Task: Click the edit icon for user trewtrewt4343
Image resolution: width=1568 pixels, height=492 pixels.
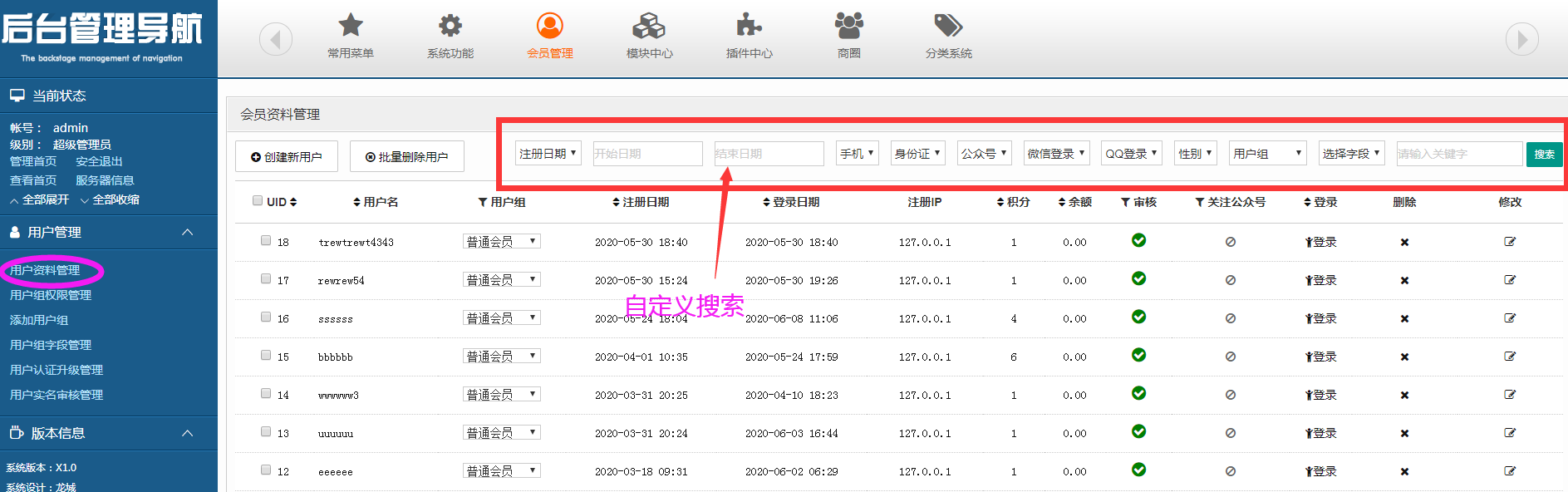Action: pos(1510,242)
